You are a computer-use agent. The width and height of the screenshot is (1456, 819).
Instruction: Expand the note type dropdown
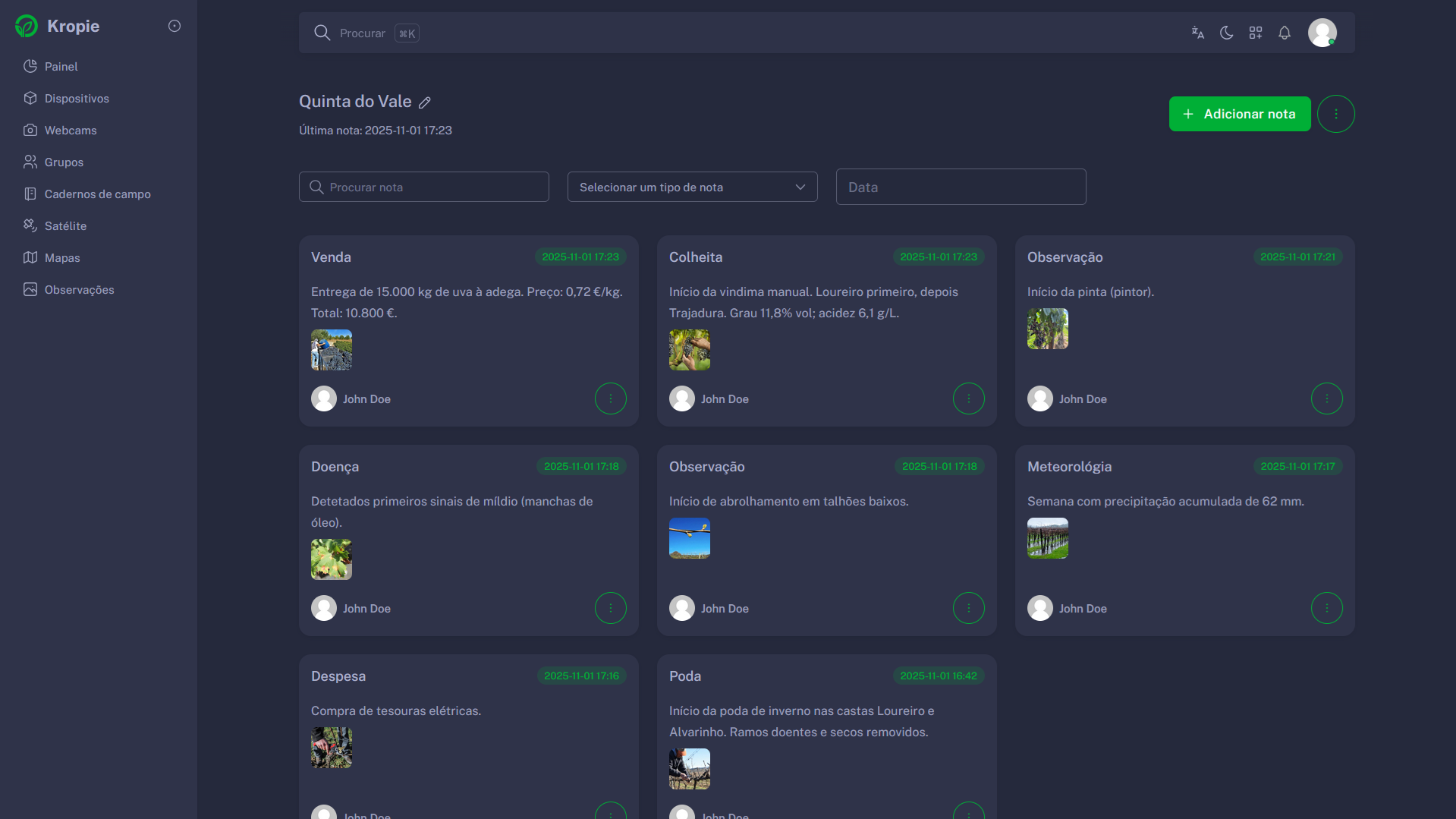tap(692, 187)
